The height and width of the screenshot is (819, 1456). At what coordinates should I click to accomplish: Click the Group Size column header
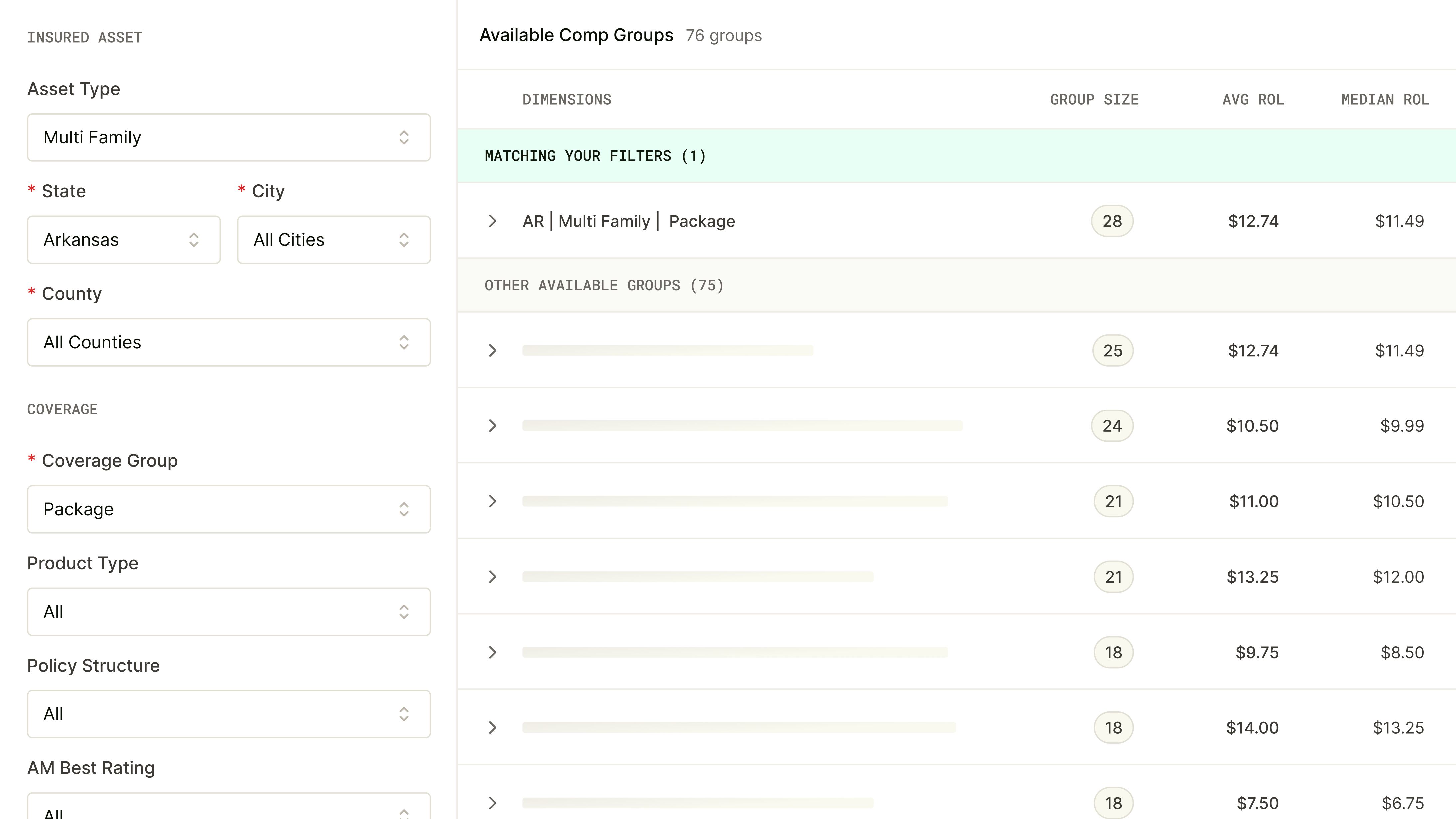pyautogui.click(x=1094, y=100)
